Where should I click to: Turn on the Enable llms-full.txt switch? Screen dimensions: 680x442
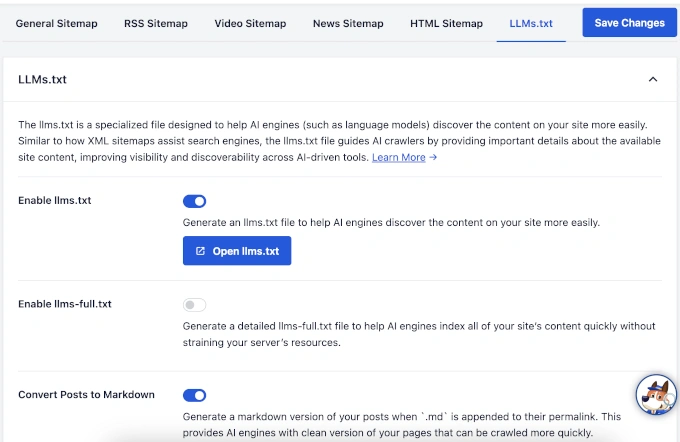click(x=194, y=305)
